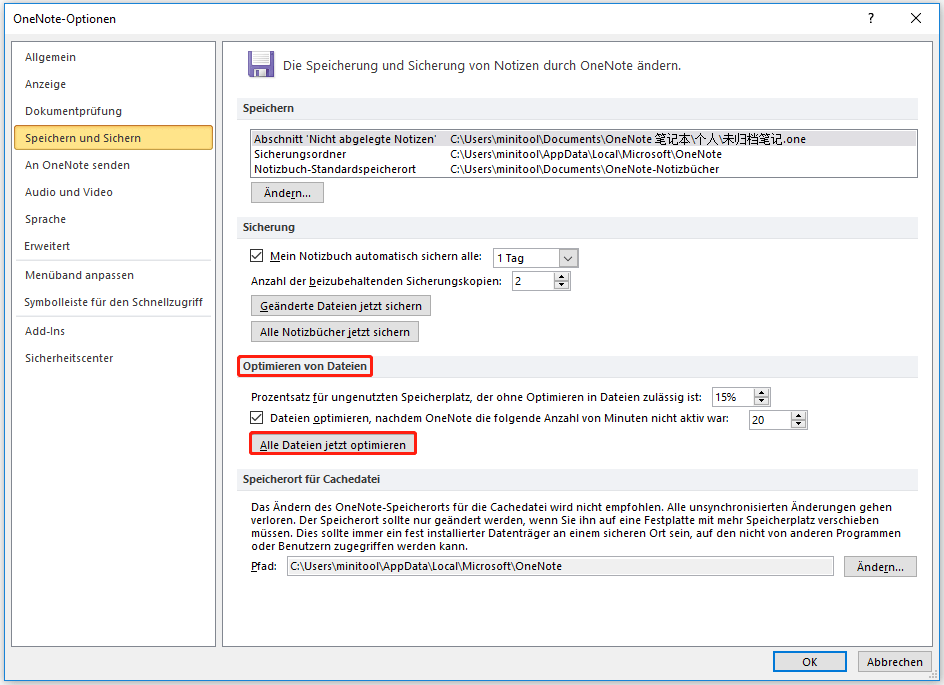Toggle 'Dateien optimieren' inactivity checkbox
This screenshot has width=944, height=685.
[x=256, y=418]
